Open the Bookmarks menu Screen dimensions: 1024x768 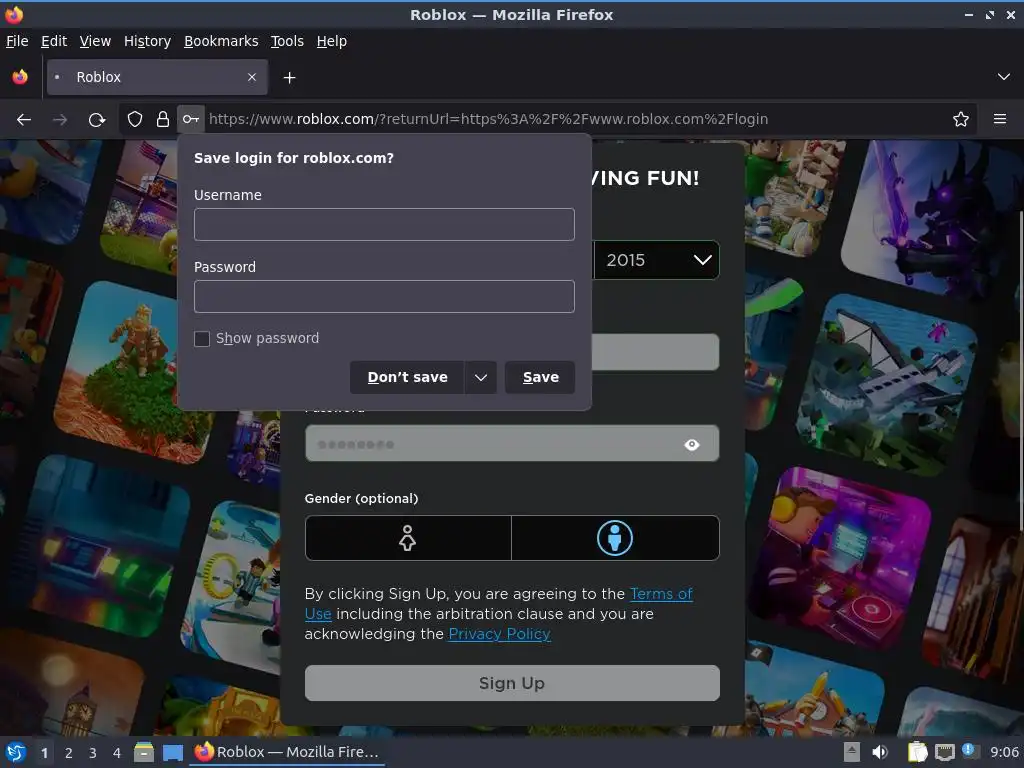click(x=221, y=41)
